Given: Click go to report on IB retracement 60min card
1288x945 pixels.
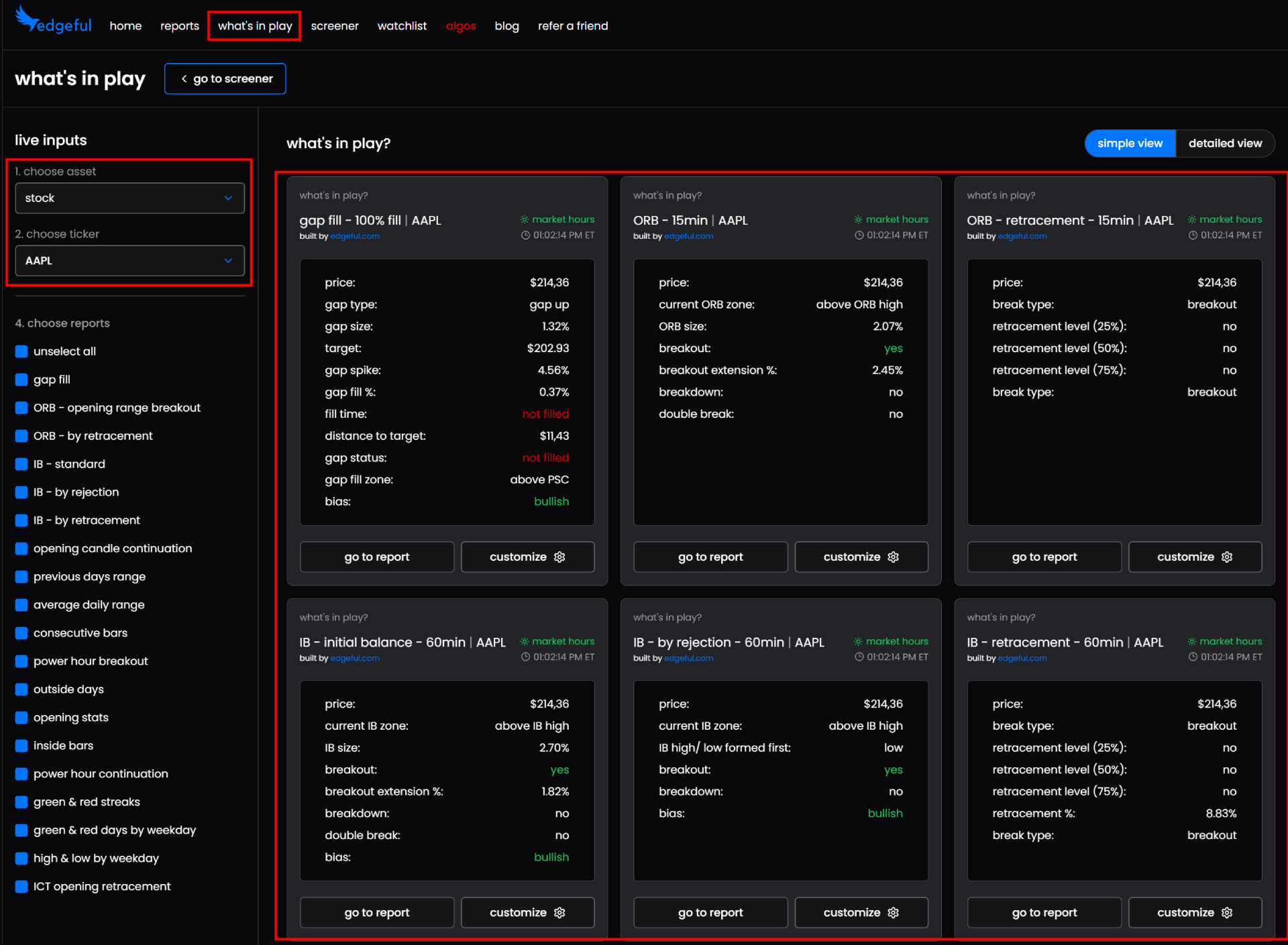Looking at the screenshot, I should [x=1044, y=913].
